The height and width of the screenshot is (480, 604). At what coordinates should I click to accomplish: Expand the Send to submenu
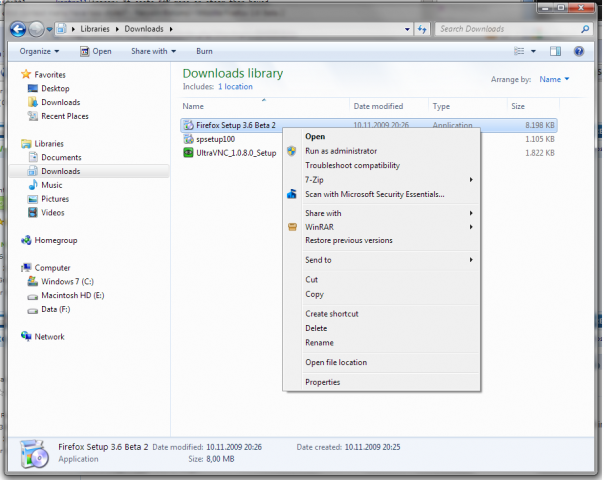click(x=390, y=260)
